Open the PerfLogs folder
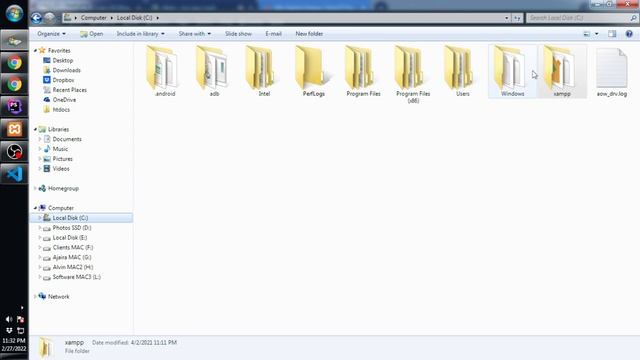Viewport: 640px width, 360px height. [x=313, y=72]
